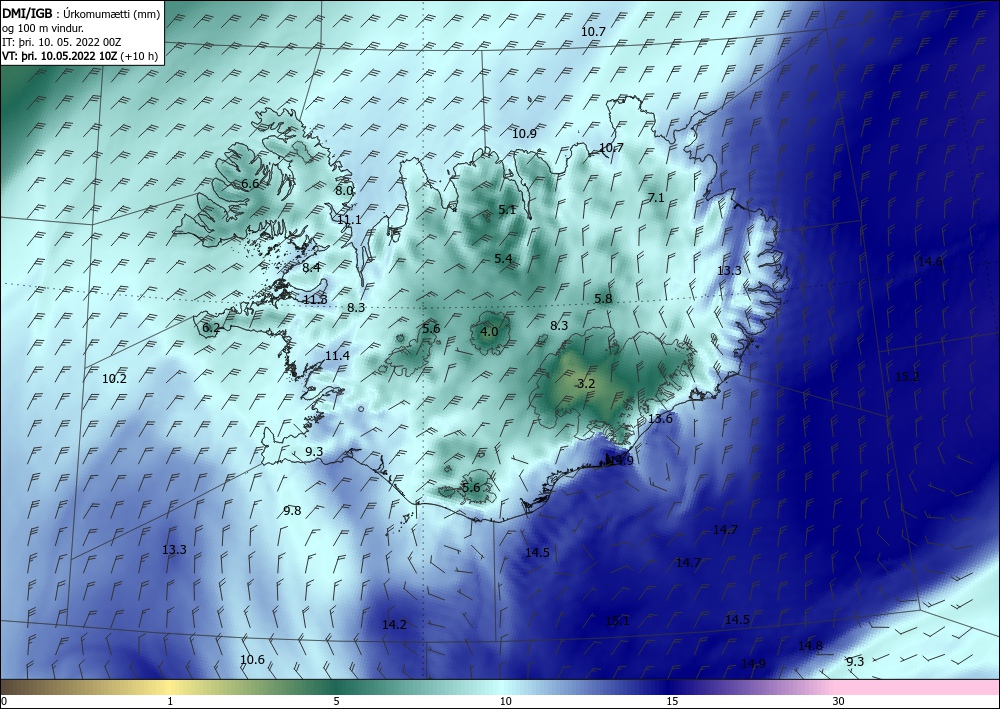Click the value 6.6 in the Westfjords
1000x709 pixels.
coord(250,184)
